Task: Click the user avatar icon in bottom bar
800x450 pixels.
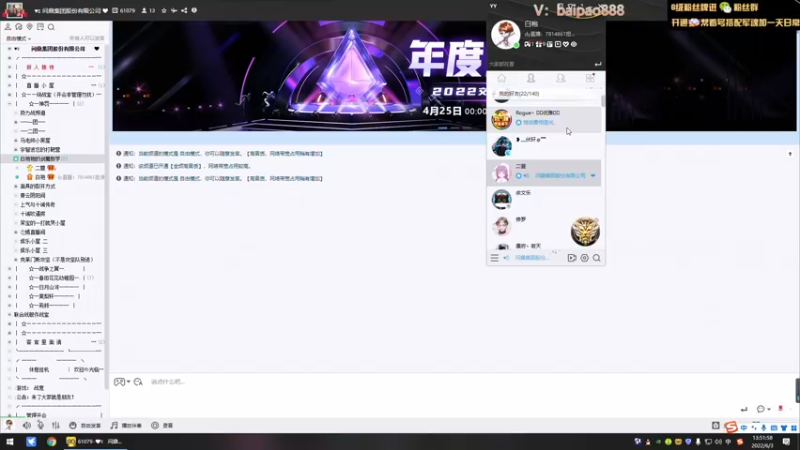Action: [9, 424]
